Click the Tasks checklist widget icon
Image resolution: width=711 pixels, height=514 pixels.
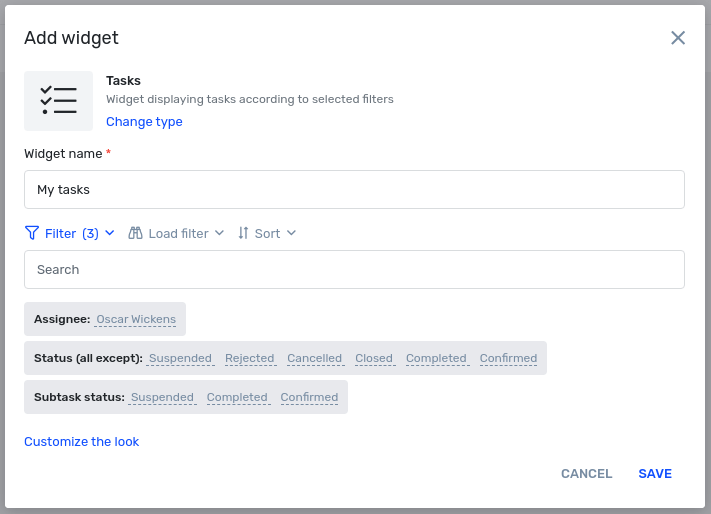pyautogui.click(x=58, y=101)
